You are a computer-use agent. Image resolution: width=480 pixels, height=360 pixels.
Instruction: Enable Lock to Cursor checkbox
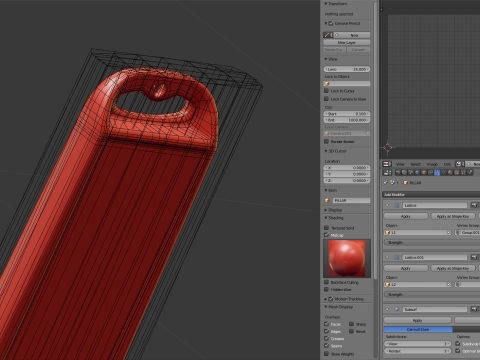[x=327, y=91]
